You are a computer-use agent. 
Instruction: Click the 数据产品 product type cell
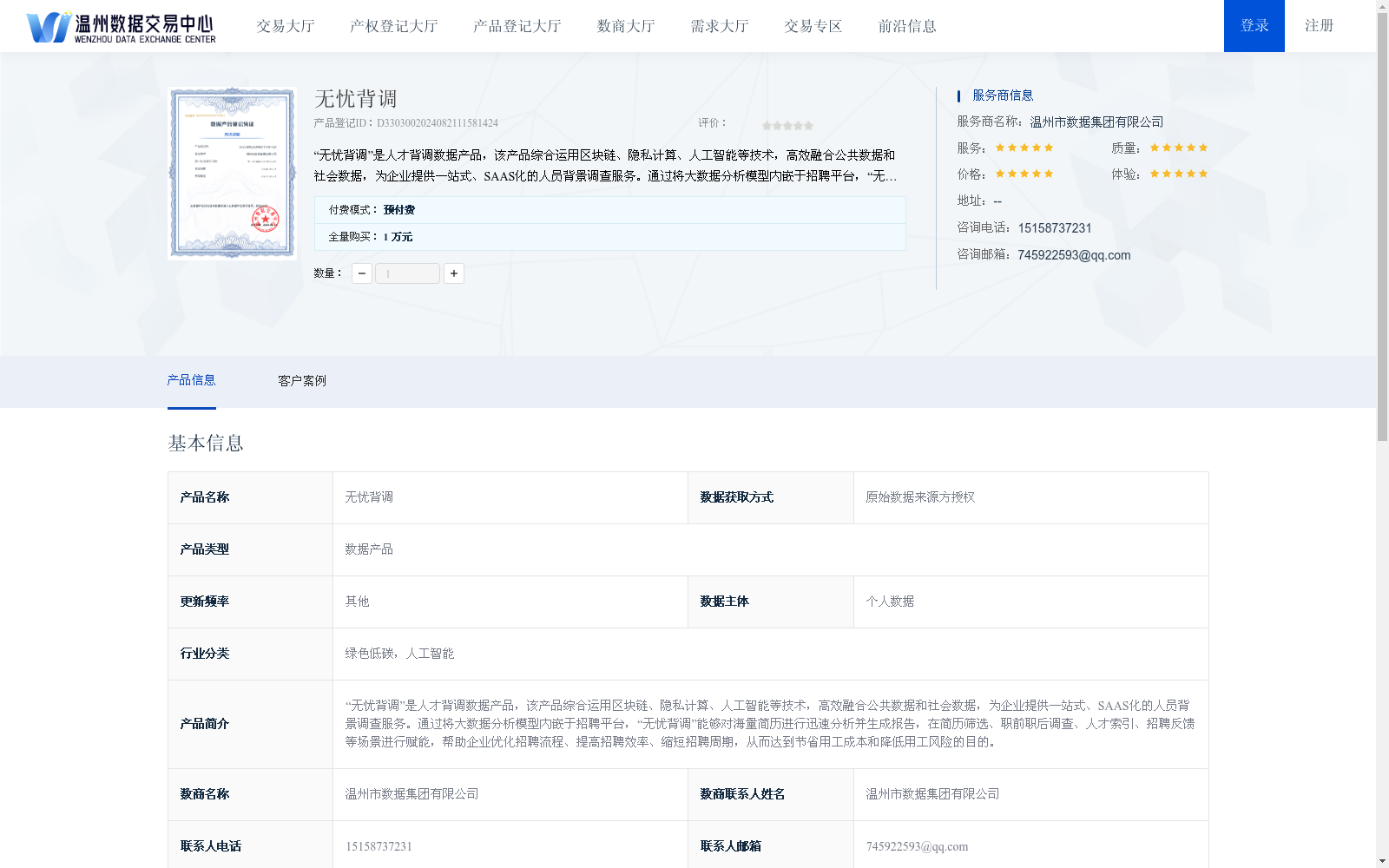[x=770, y=549]
